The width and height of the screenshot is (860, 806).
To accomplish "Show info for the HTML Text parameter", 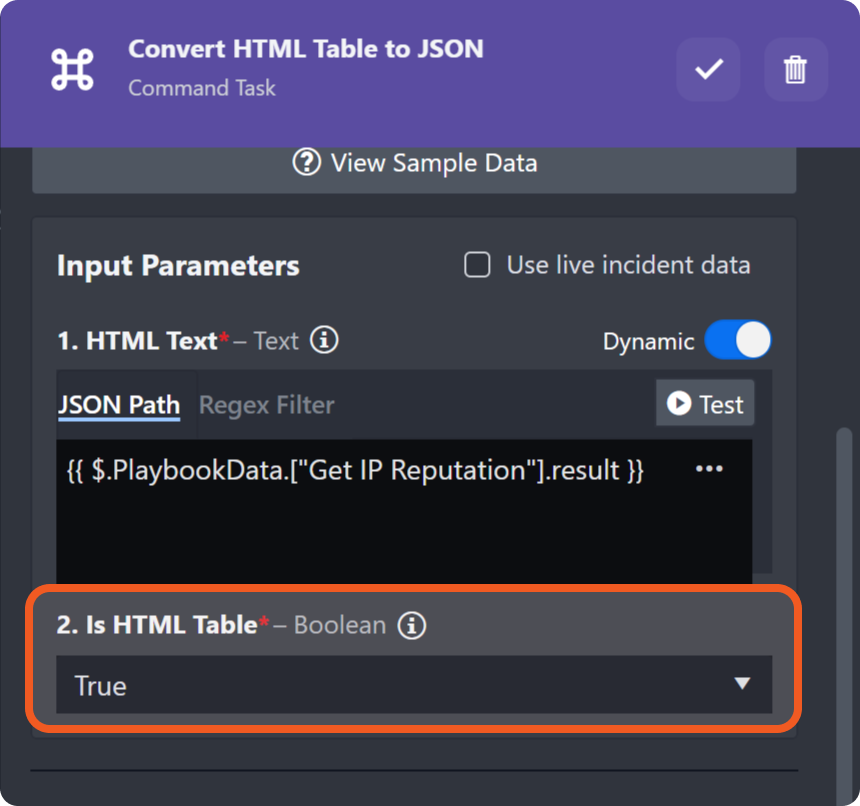I will click(323, 341).
